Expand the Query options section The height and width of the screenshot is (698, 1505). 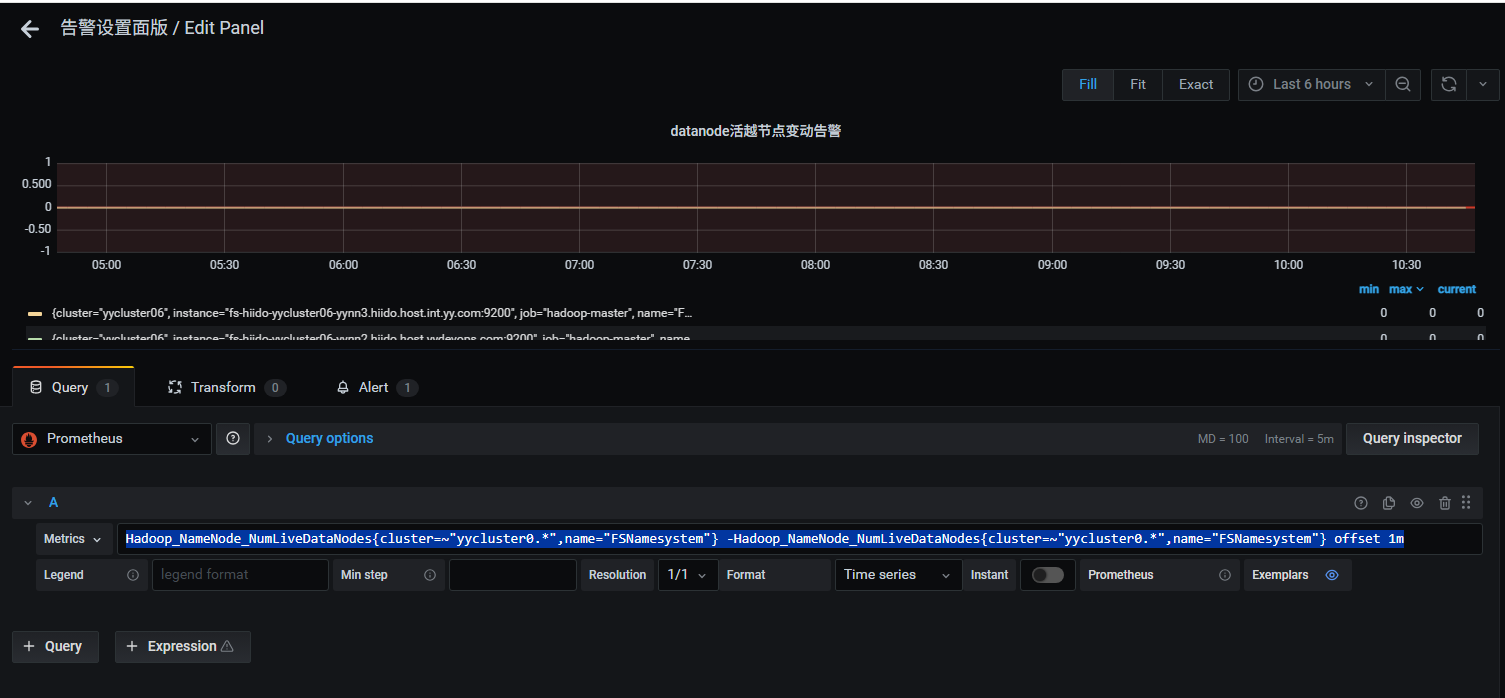329,438
